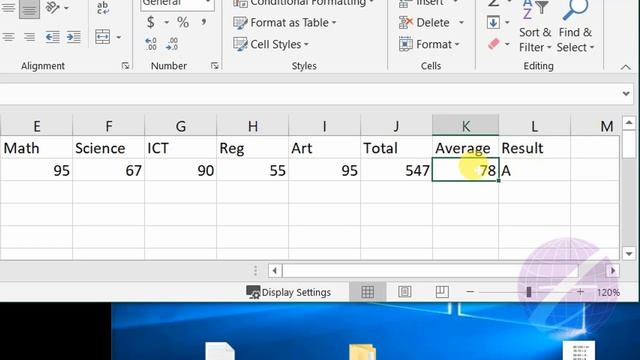Open Clear dropdown arrow

(507, 44)
